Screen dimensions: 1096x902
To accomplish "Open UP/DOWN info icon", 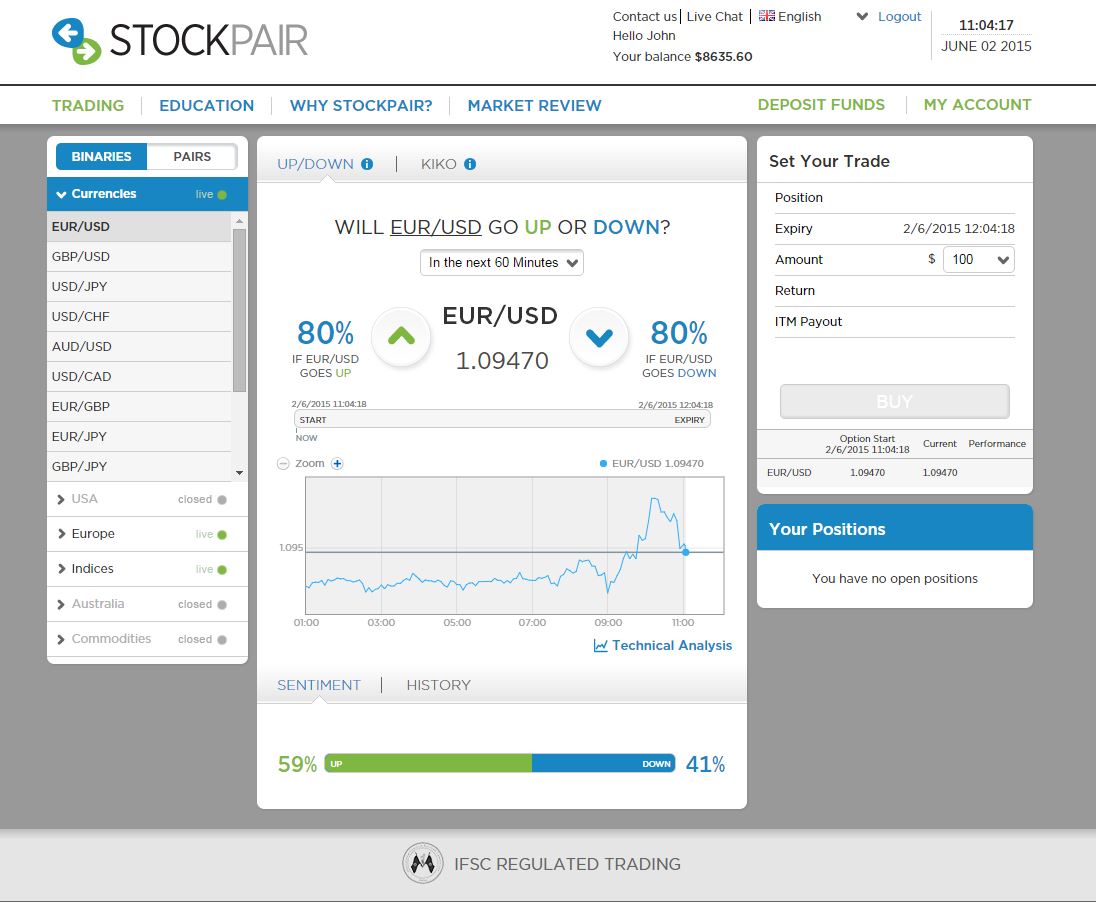I will [x=367, y=164].
